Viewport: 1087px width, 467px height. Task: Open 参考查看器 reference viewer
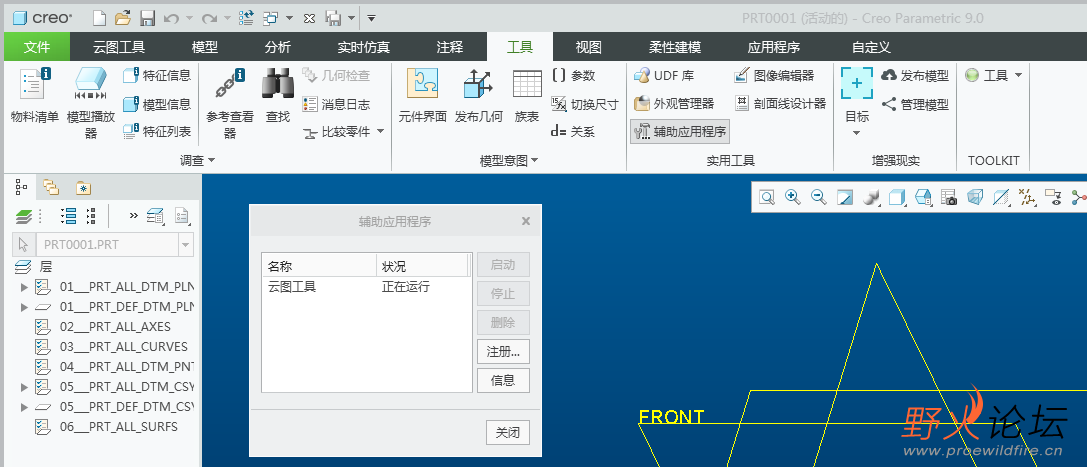coord(230,103)
